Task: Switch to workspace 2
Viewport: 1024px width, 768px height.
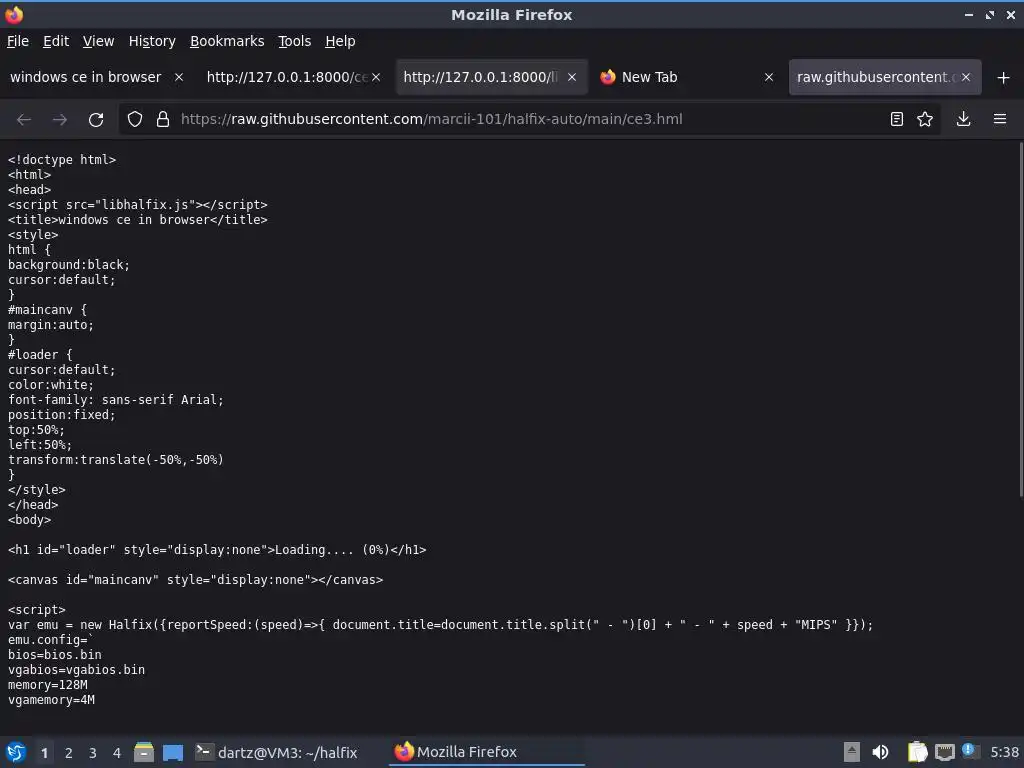Action: pos(69,753)
